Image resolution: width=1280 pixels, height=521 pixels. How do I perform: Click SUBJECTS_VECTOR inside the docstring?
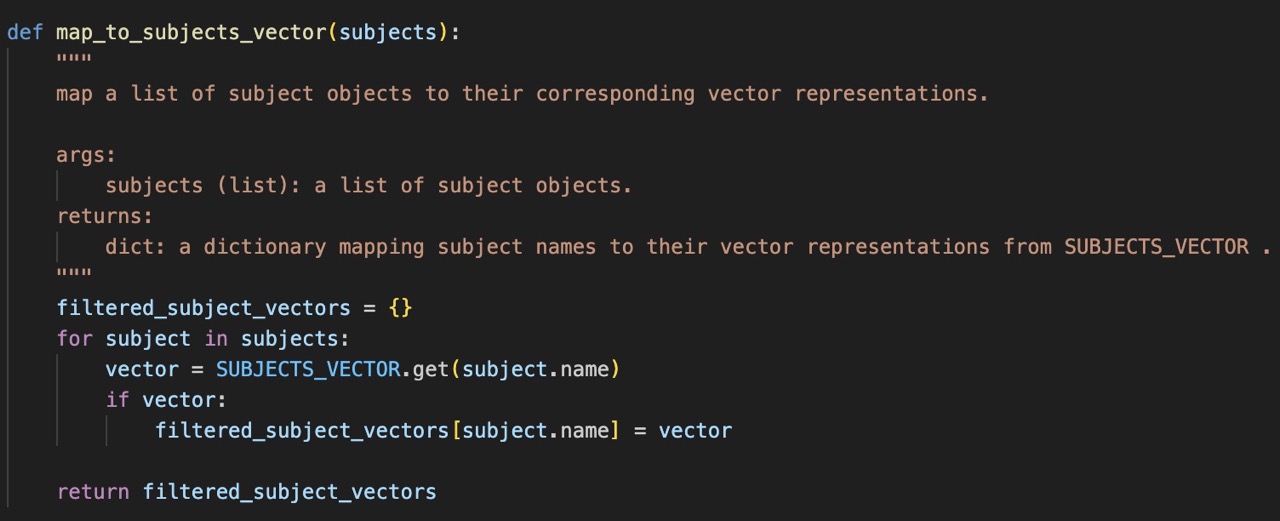coord(1156,247)
